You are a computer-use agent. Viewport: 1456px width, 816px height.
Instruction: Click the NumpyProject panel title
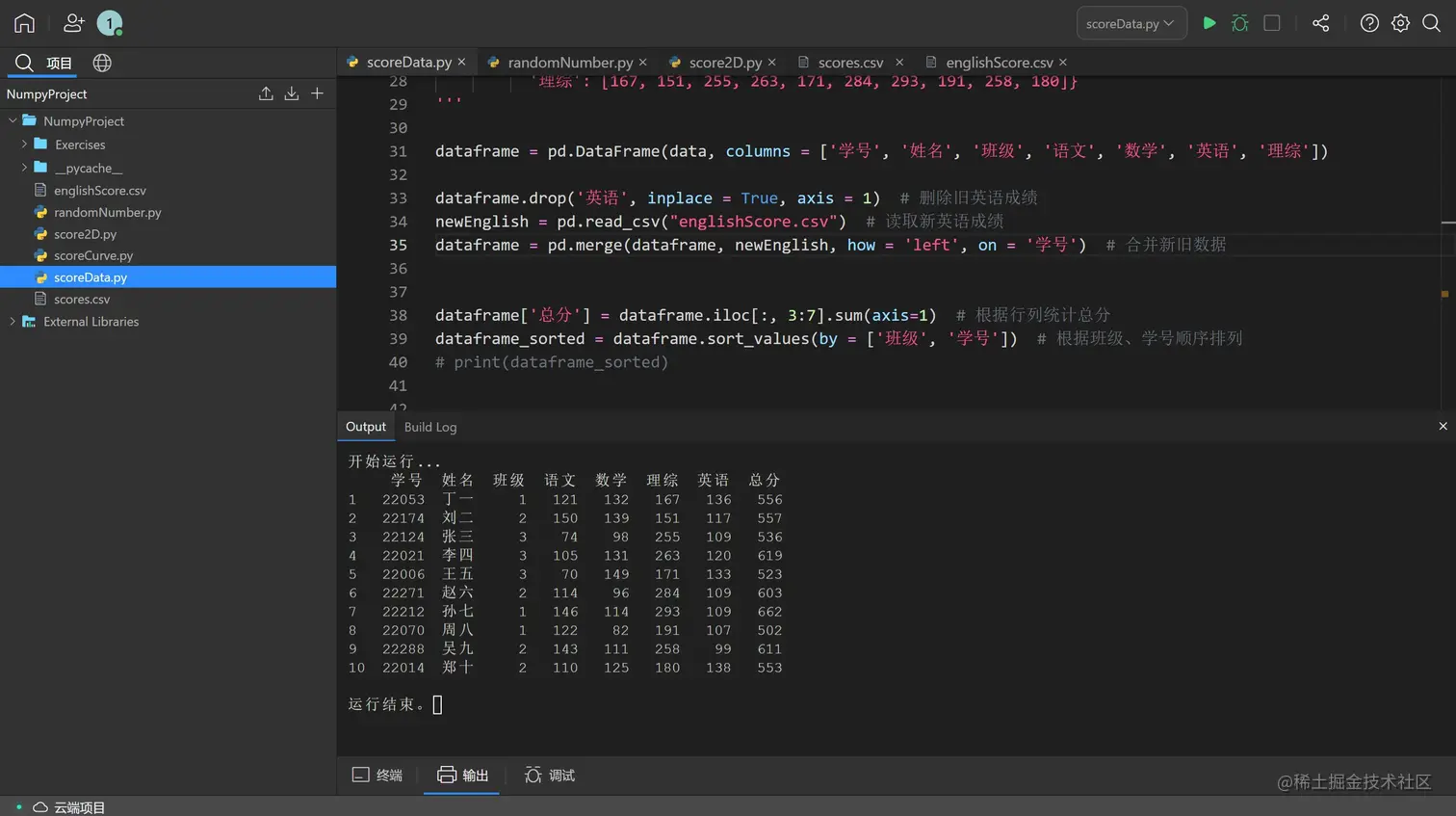(46, 93)
